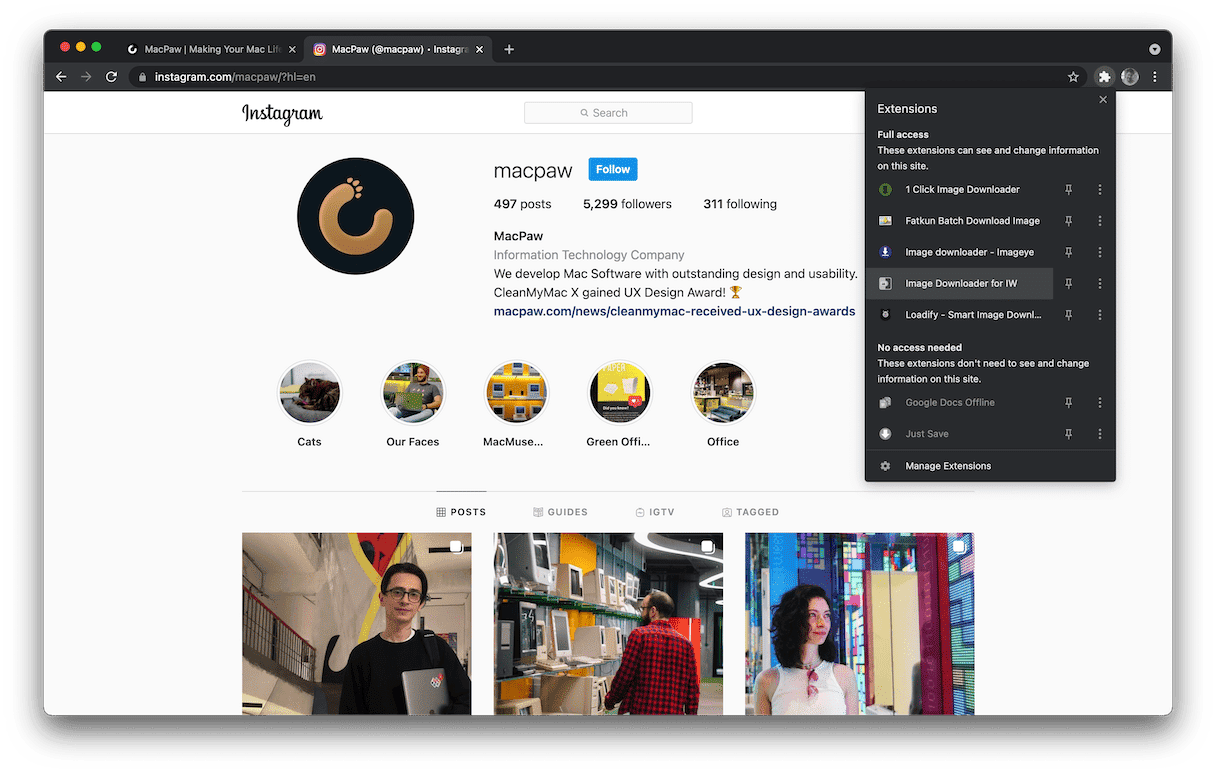
Task: Open the Chrome profile avatar
Action: click(x=1130, y=77)
